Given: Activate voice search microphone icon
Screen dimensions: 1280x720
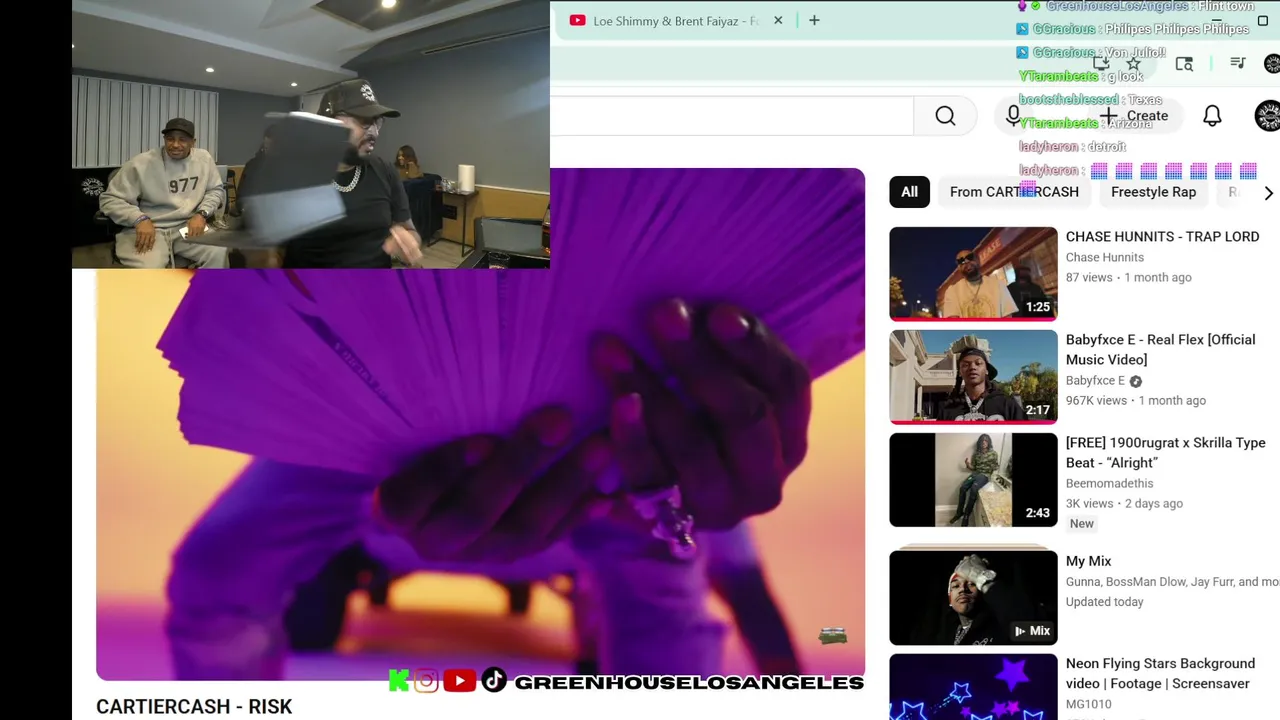Looking at the screenshot, I should [x=1013, y=116].
